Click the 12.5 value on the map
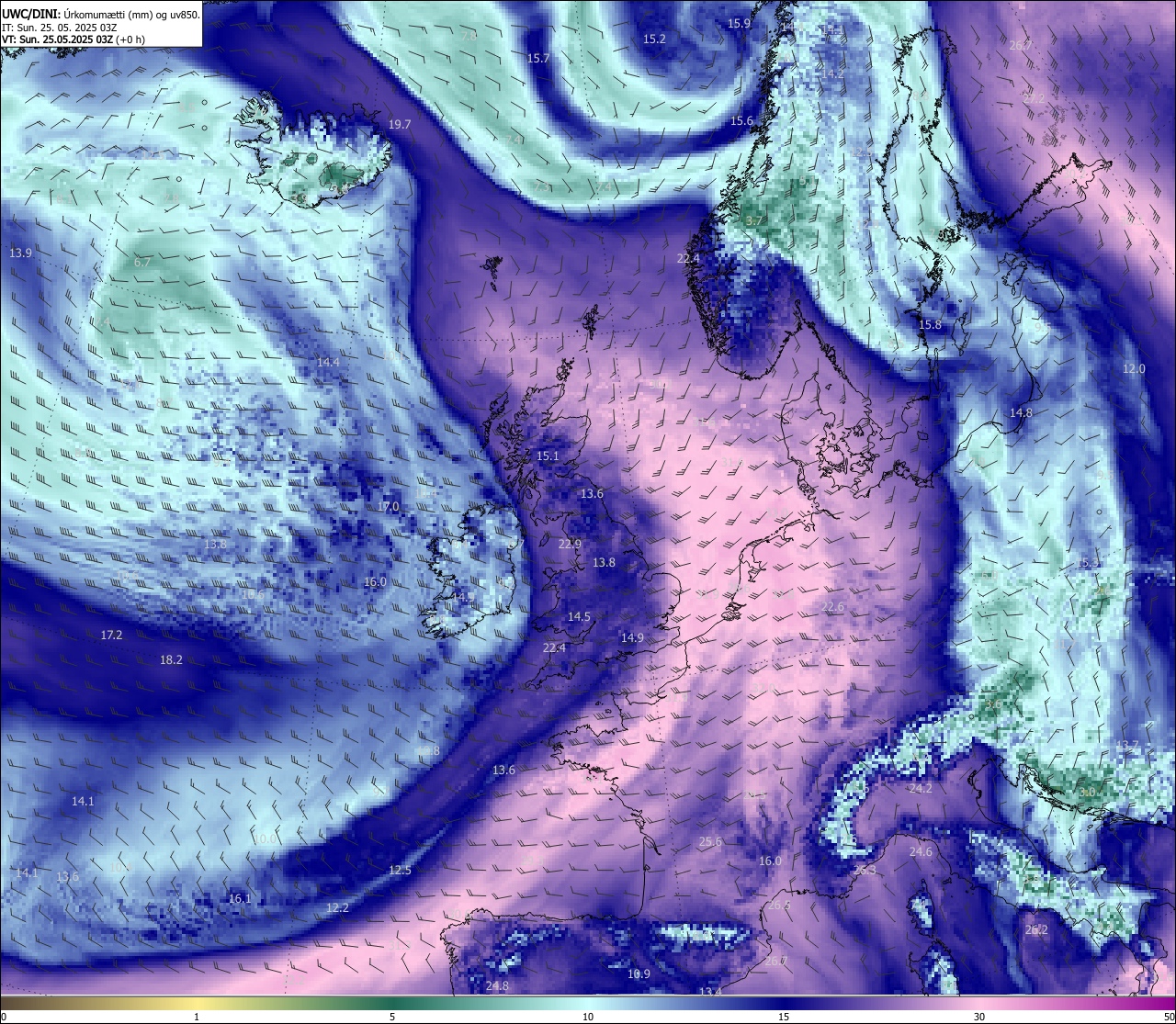 (x=400, y=870)
